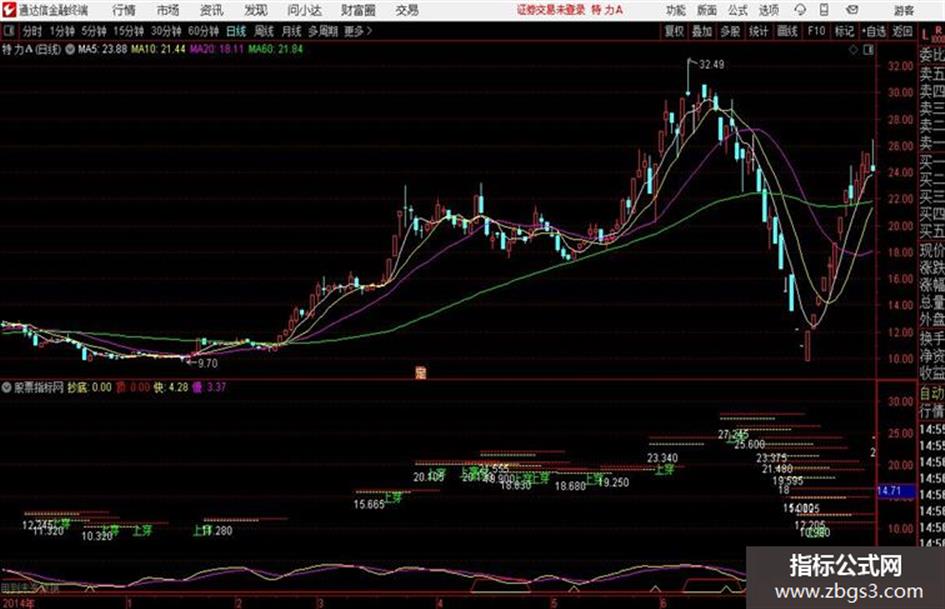This screenshot has height=609, width=945.
Task: Add stock to 自选 watchlist
Action: pos(874,31)
